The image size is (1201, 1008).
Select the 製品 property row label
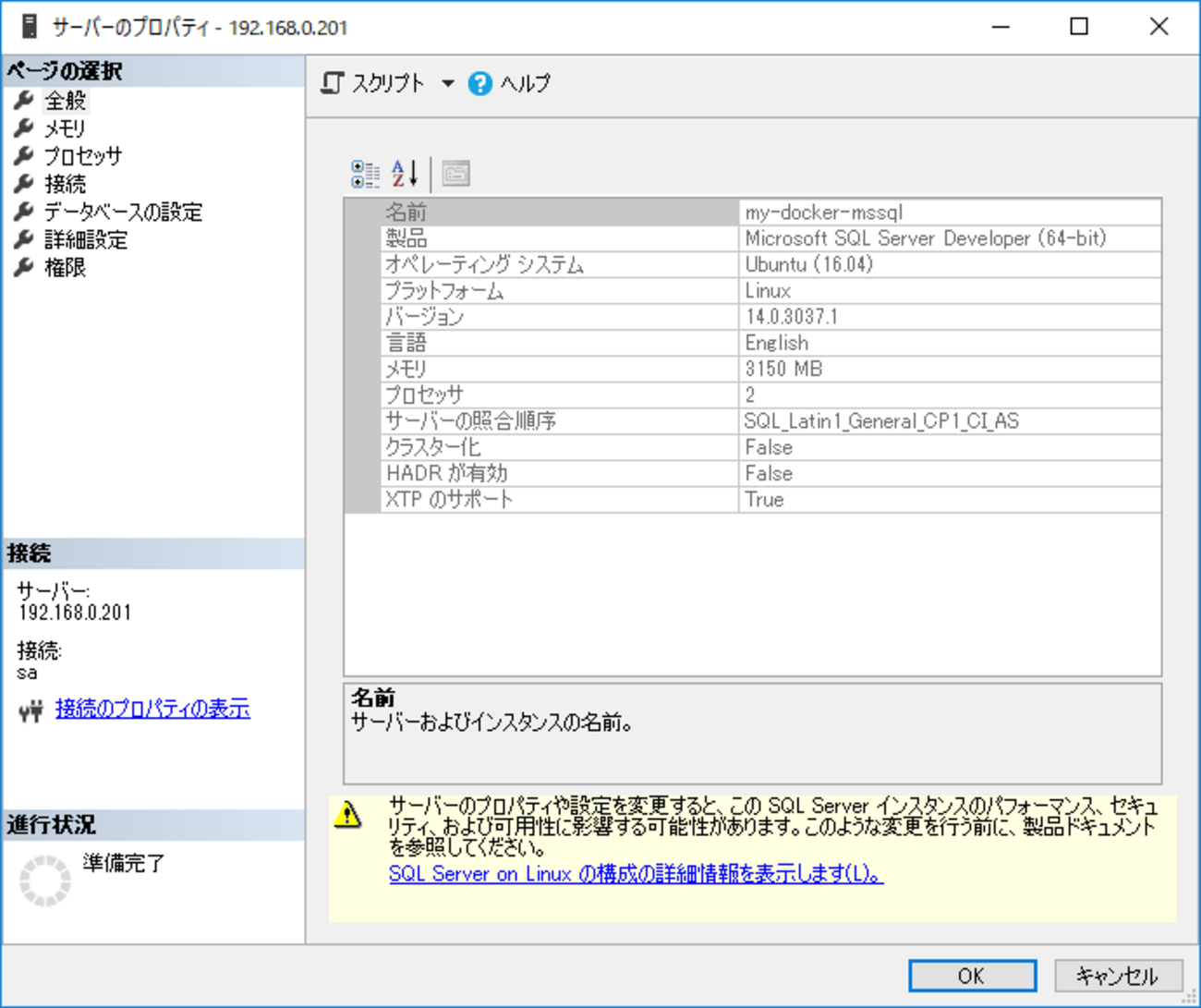[406, 238]
